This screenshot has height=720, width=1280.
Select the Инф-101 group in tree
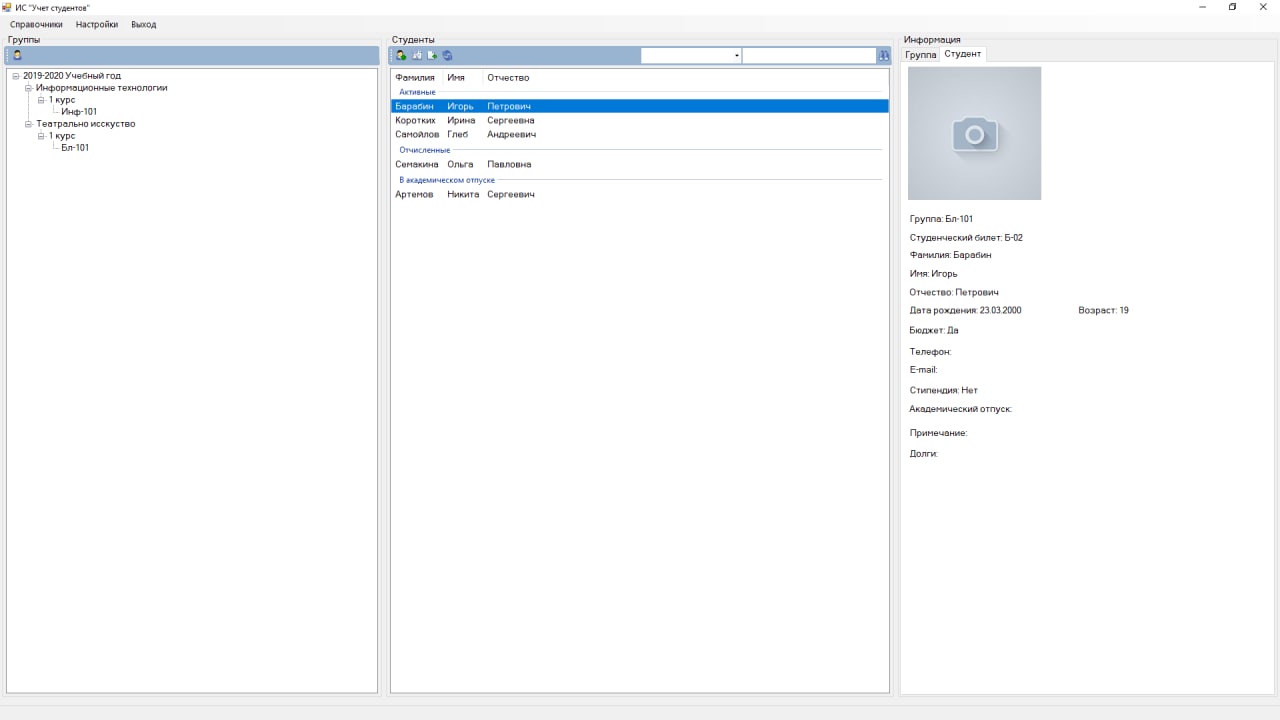tap(79, 112)
